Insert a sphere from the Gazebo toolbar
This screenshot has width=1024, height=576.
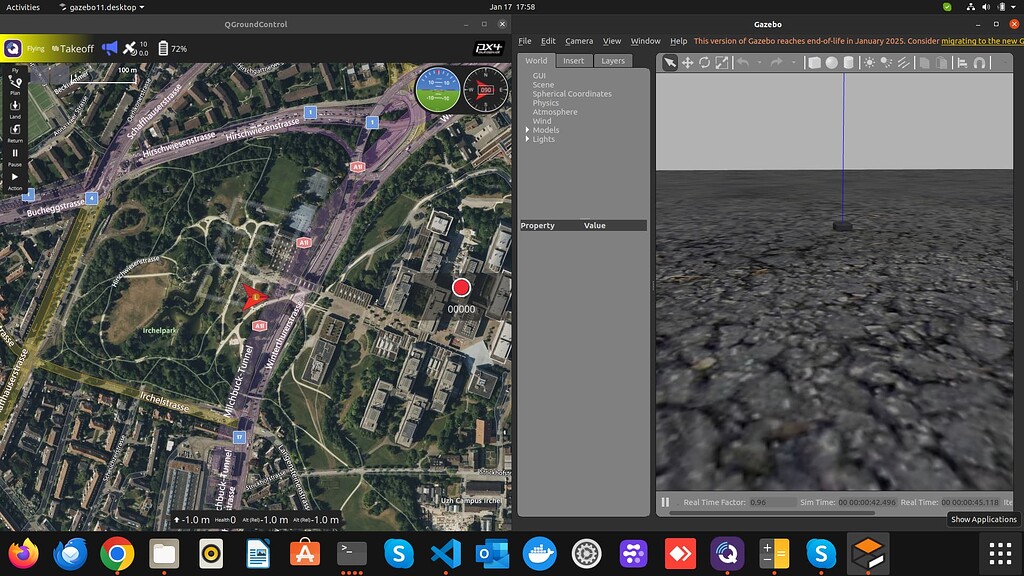coord(832,62)
